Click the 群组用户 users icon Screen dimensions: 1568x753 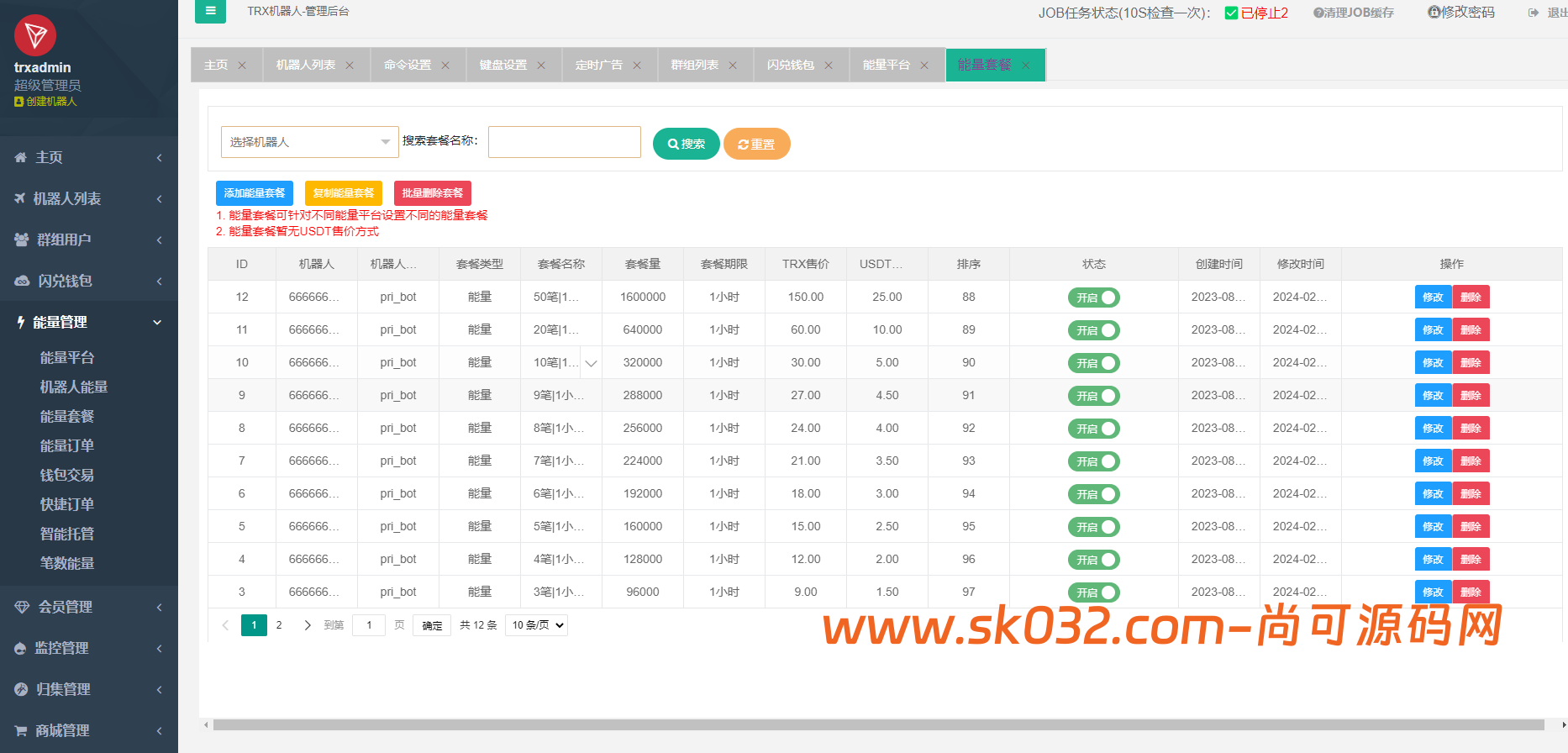pyautogui.click(x=22, y=240)
